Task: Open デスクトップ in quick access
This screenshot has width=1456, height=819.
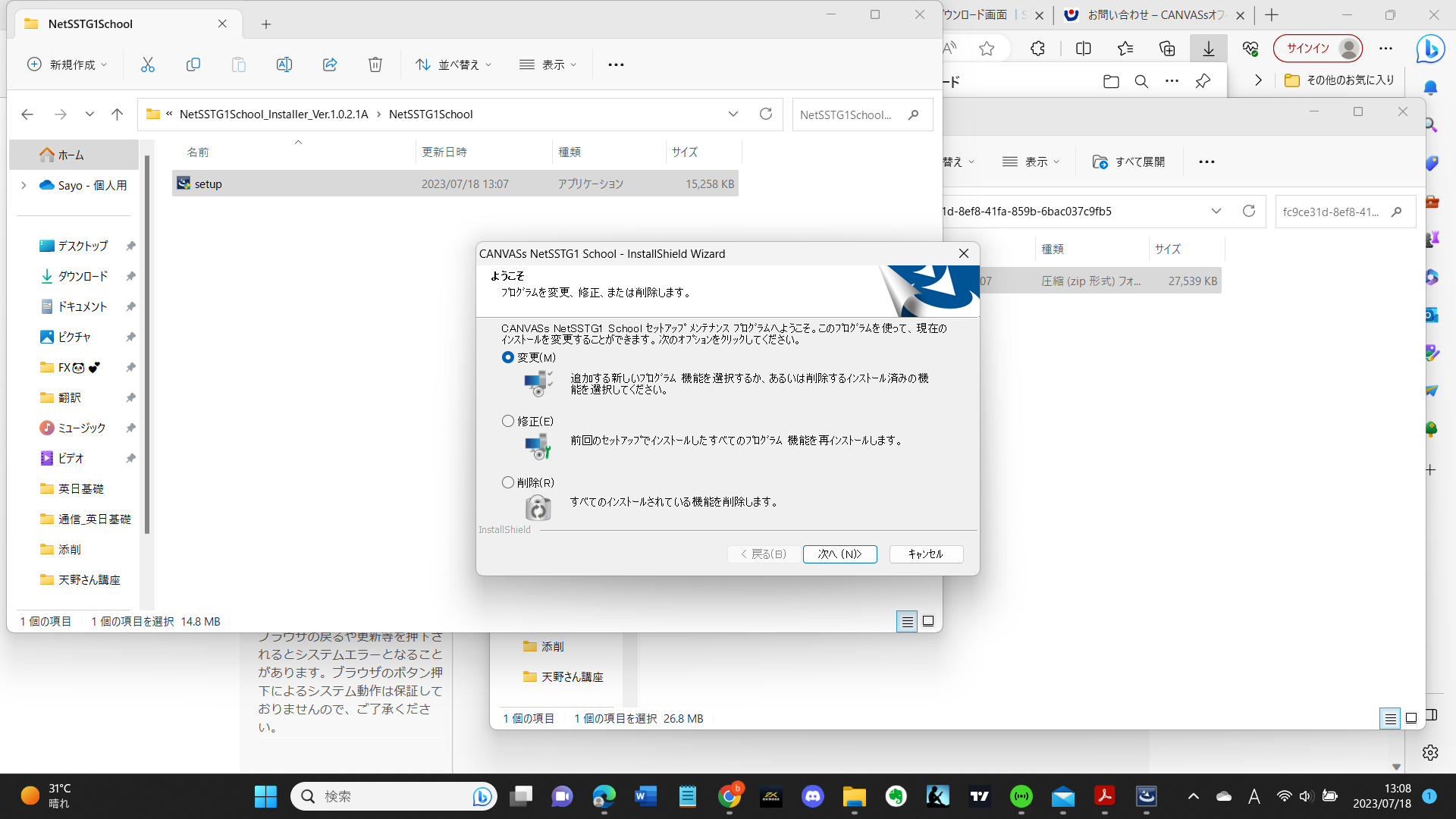Action: pyautogui.click(x=83, y=246)
